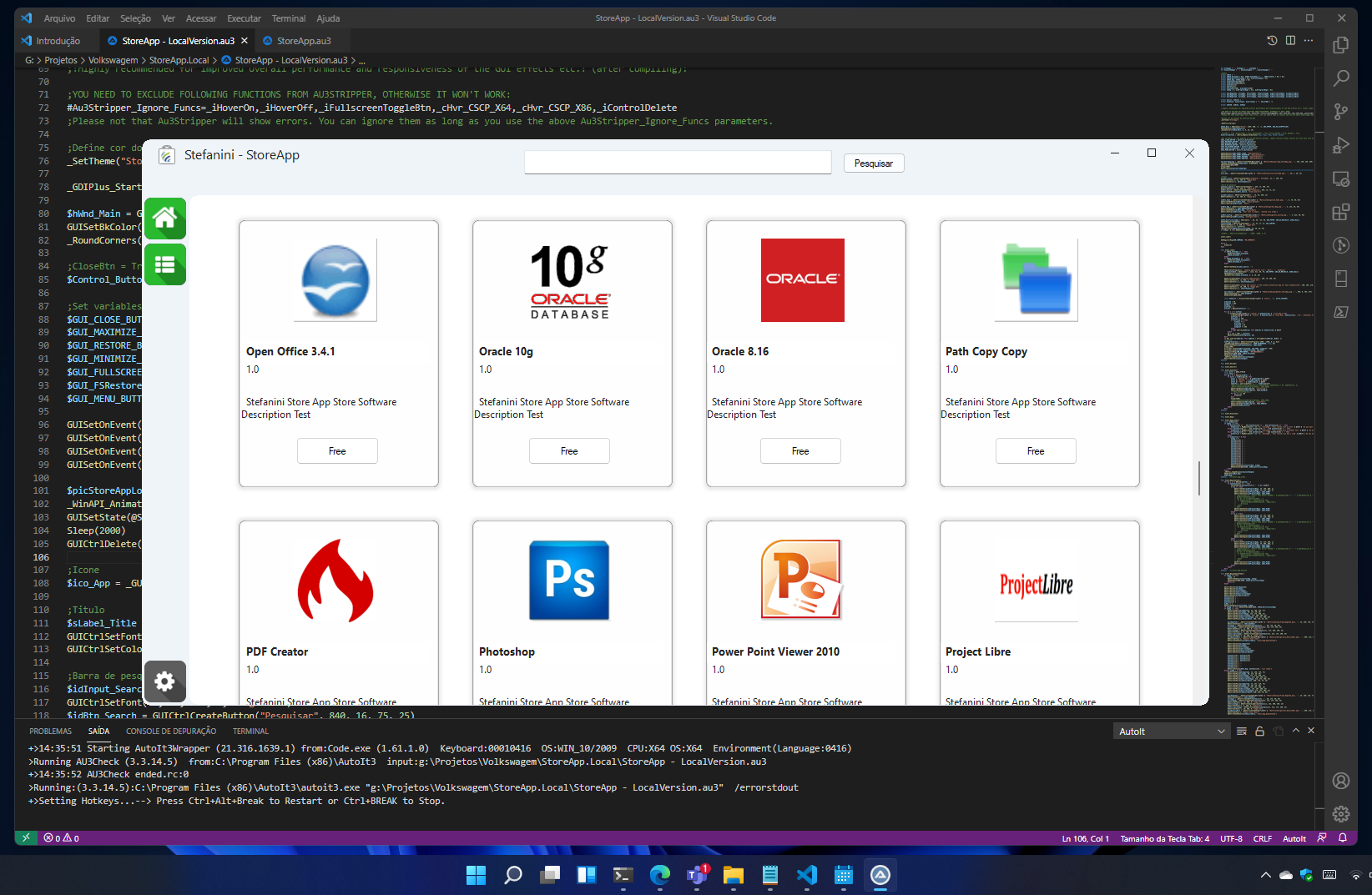
Task: Open the Terminal menu
Action: 289,18
